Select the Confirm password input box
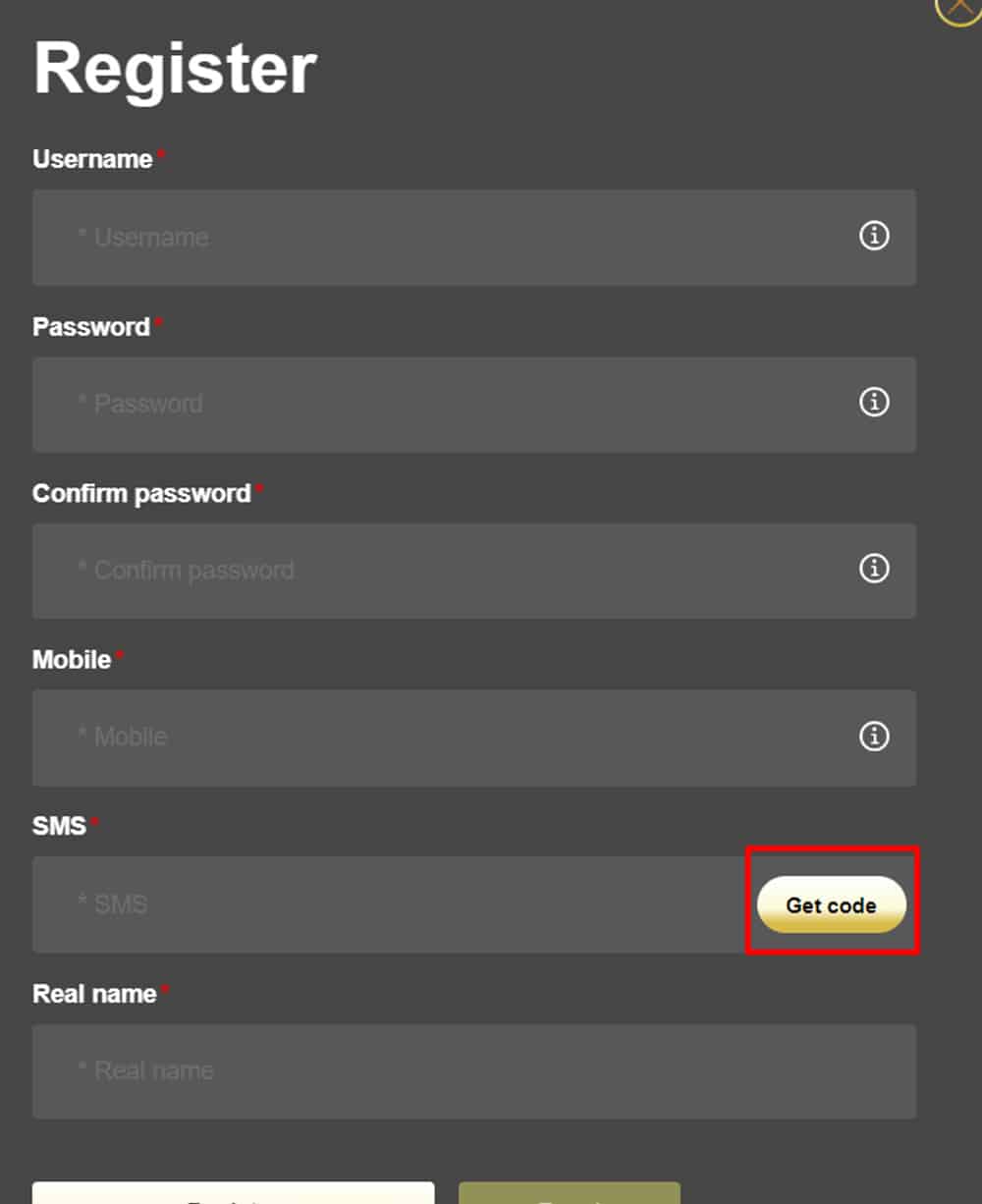 pos(442,571)
